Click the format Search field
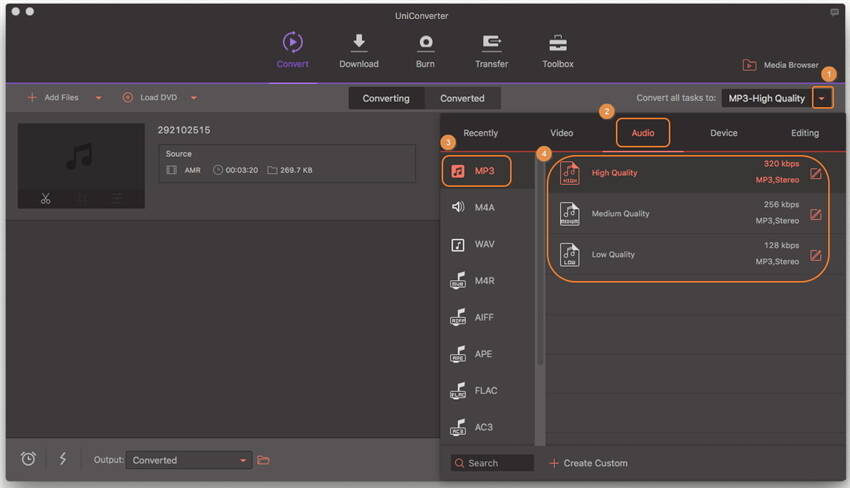The height and width of the screenshot is (488, 850). point(492,463)
